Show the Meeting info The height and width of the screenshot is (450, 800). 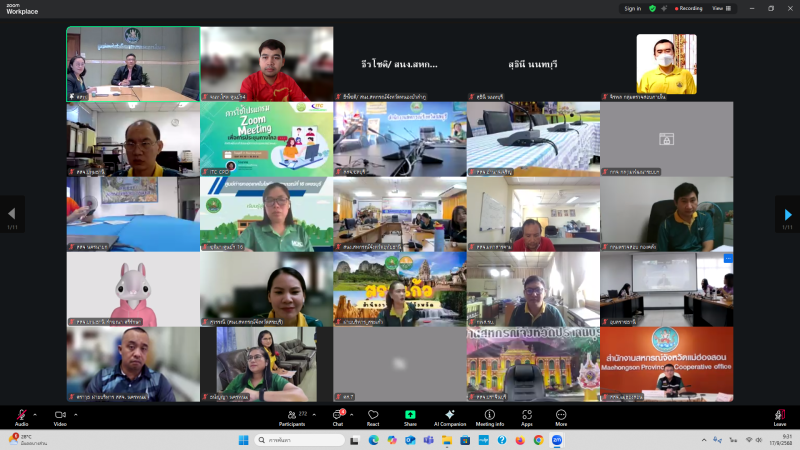[490, 415]
